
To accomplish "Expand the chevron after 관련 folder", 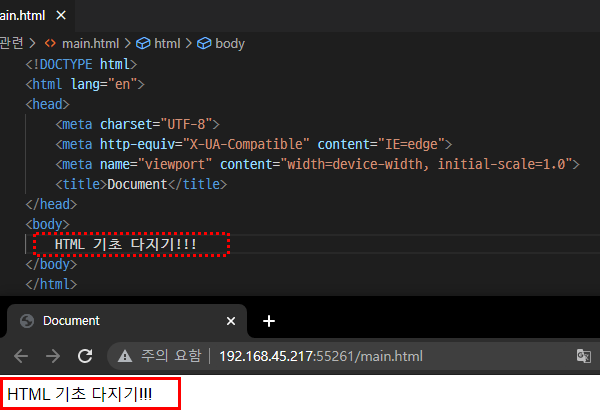I will 33,44.
